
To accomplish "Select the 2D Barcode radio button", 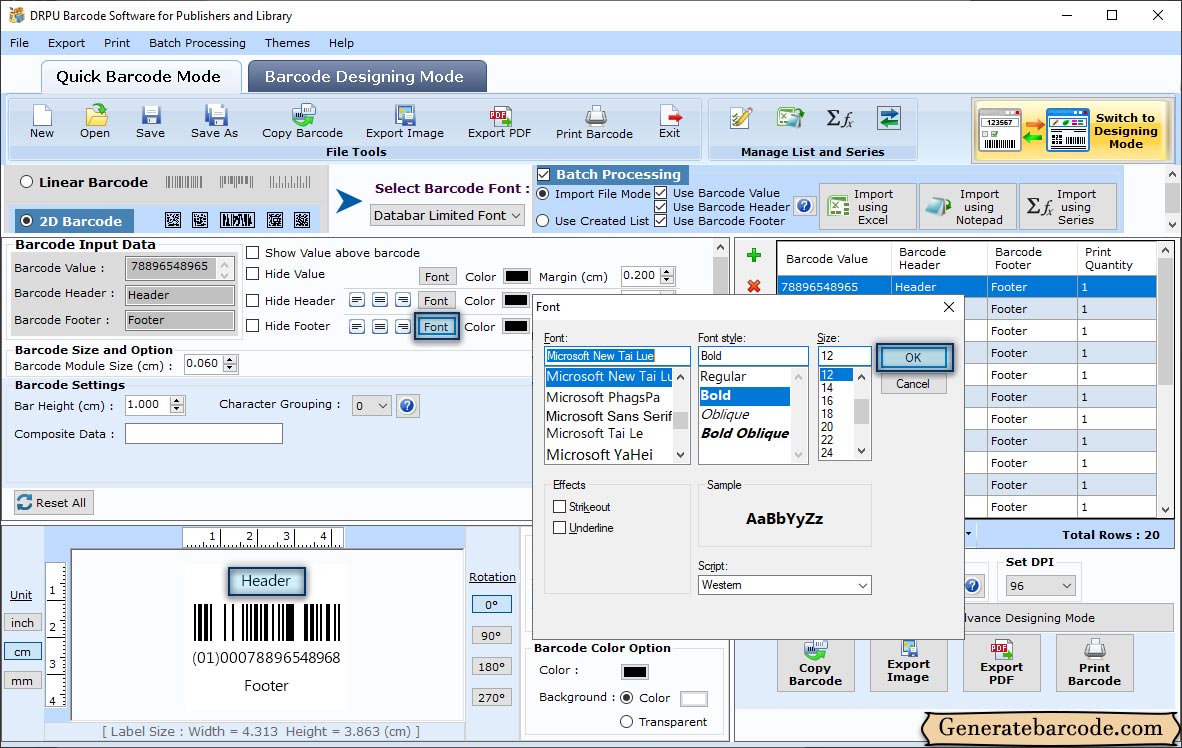I will (26, 221).
